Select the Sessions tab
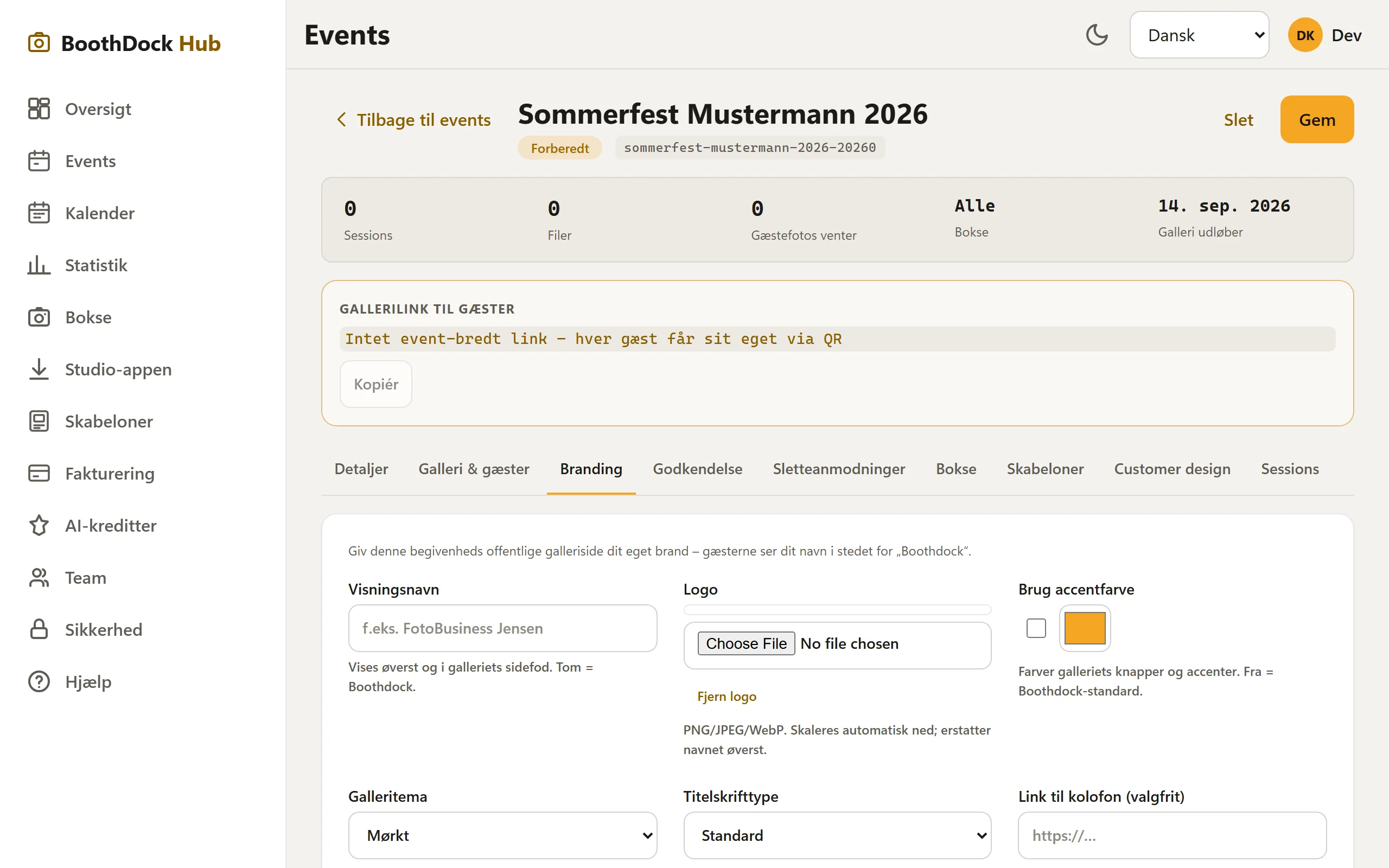The image size is (1389, 868). [1290, 469]
